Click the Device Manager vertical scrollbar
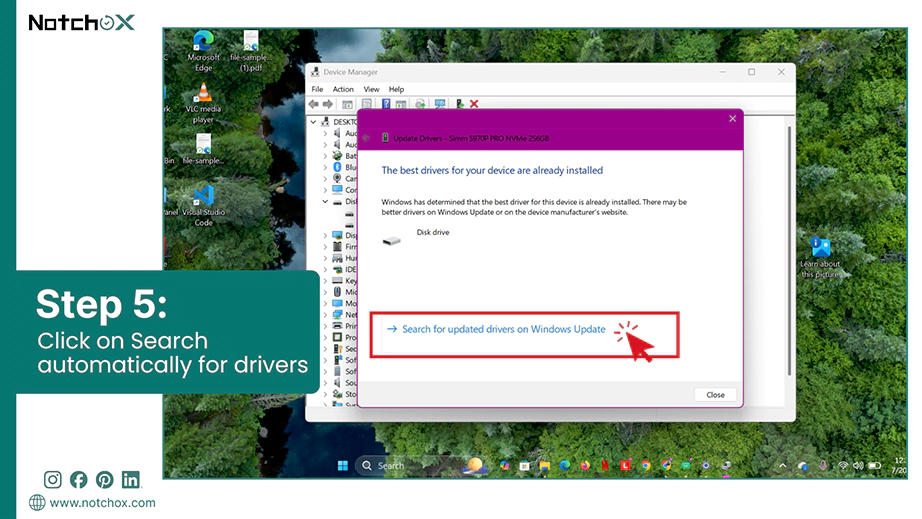This screenshot has width=922, height=519. coord(789,250)
